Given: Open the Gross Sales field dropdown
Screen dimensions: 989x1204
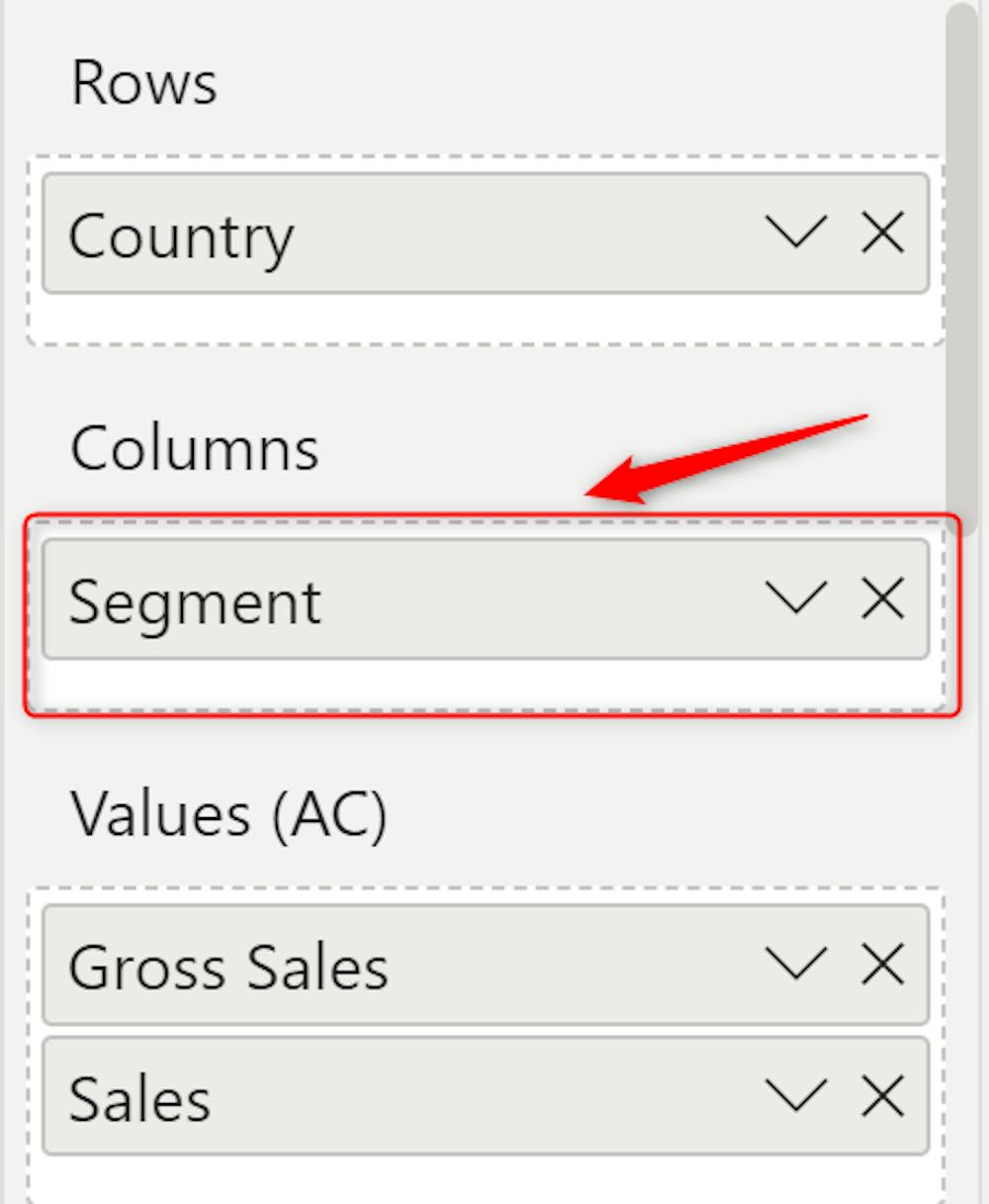Looking at the screenshot, I should point(796,965).
